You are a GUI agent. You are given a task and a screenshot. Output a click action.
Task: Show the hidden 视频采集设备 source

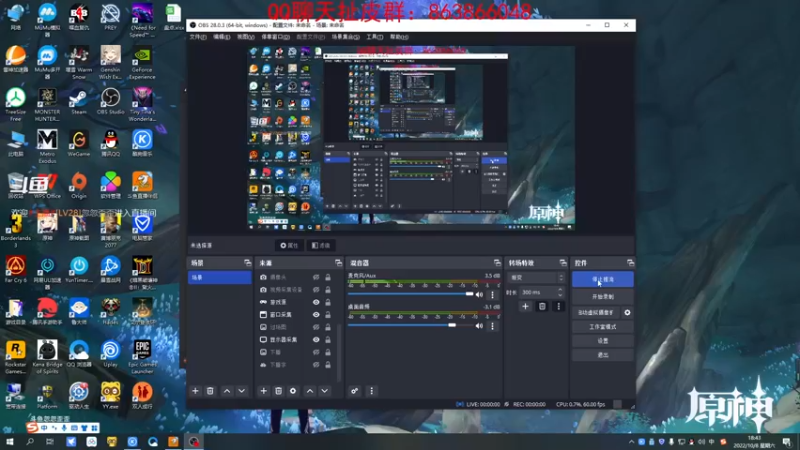tap(316, 289)
